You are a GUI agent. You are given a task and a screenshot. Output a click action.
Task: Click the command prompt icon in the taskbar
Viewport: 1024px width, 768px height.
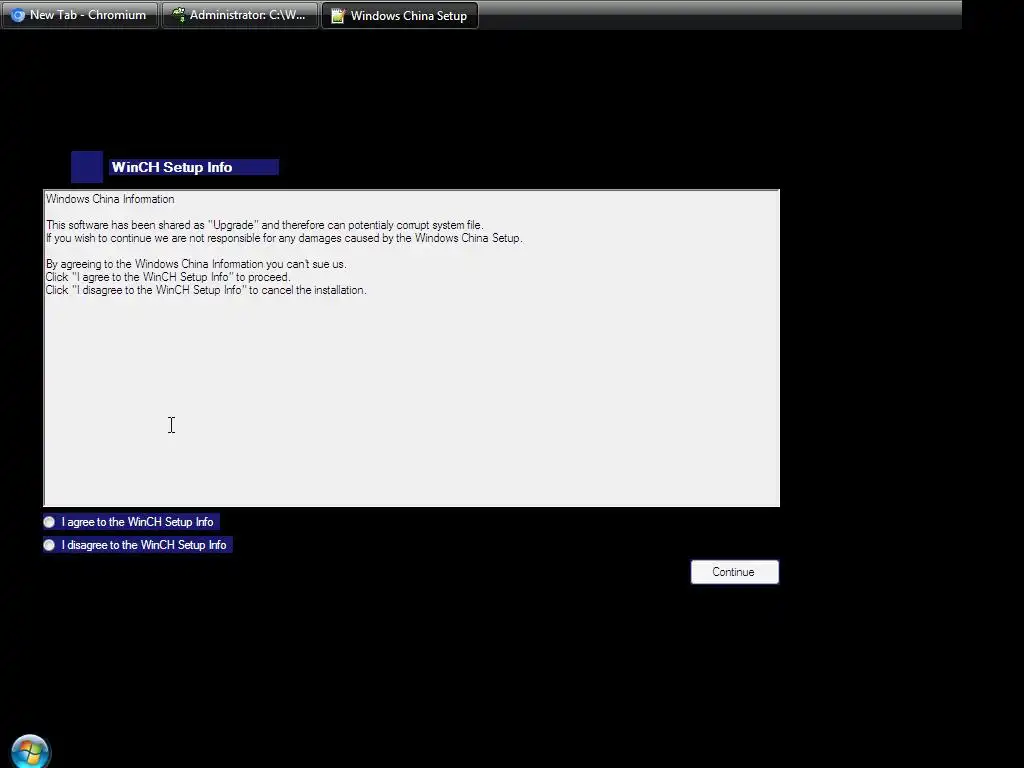tap(178, 15)
